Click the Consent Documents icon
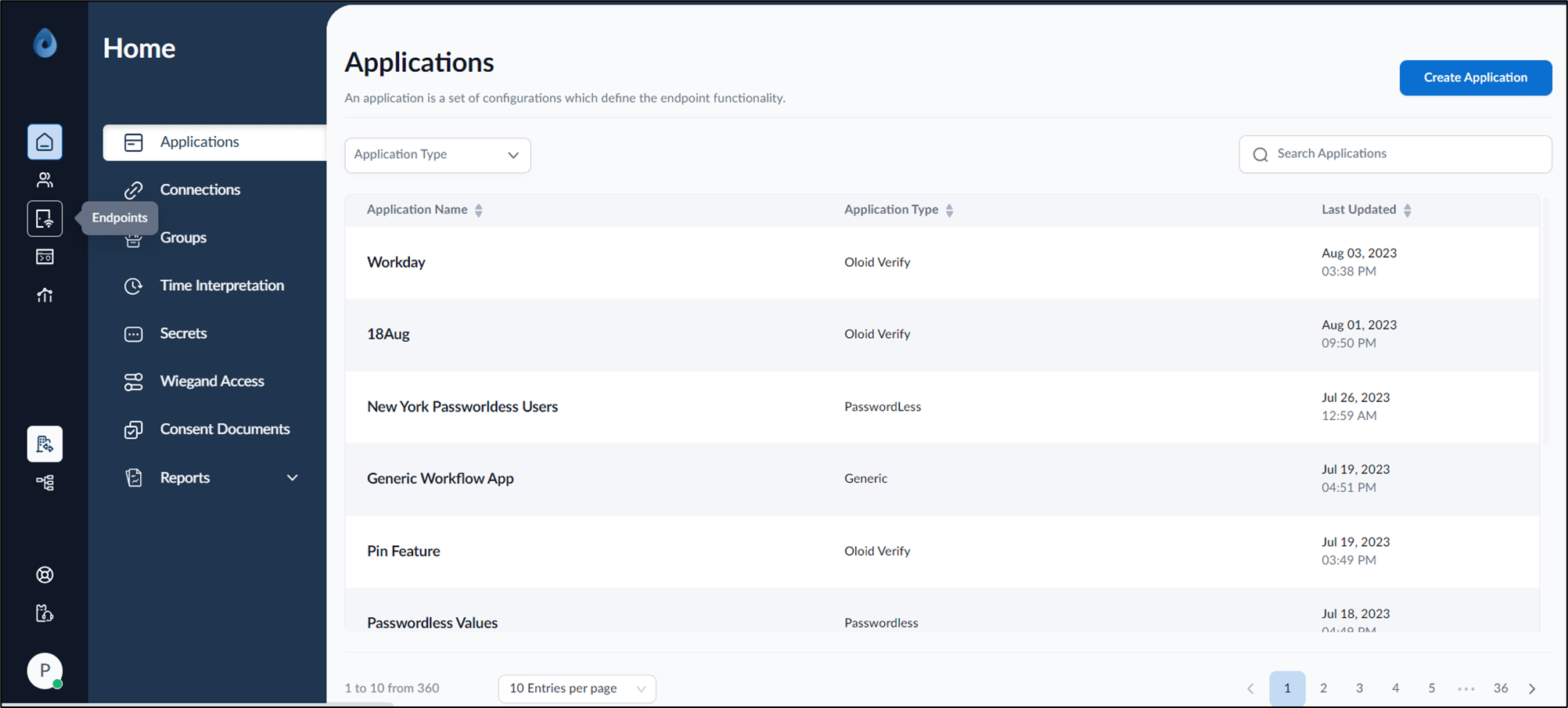The width and height of the screenshot is (1568, 708). click(x=134, y=429)
